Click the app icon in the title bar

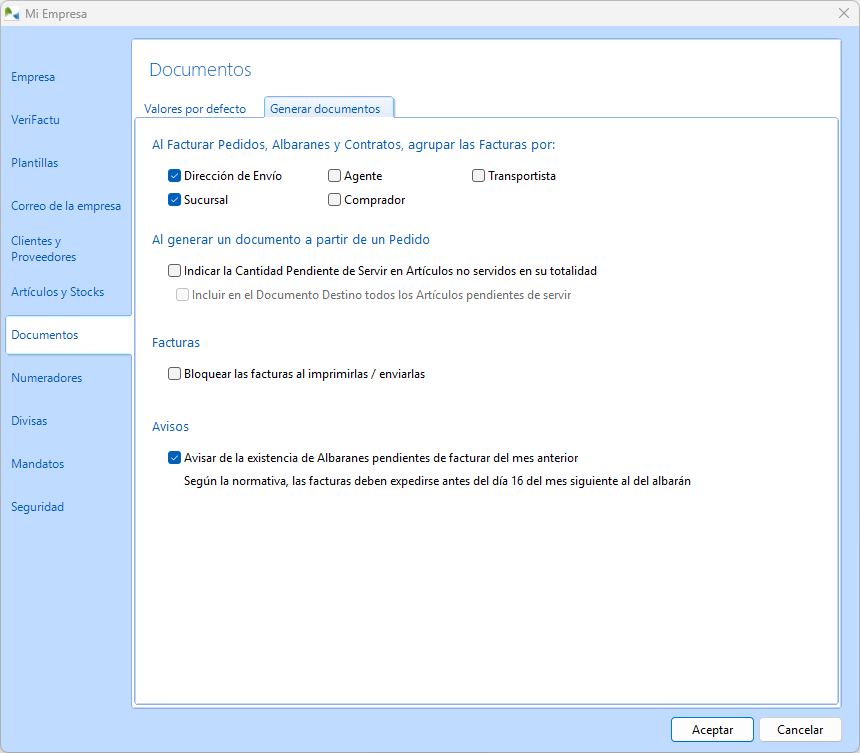[13, 13]
